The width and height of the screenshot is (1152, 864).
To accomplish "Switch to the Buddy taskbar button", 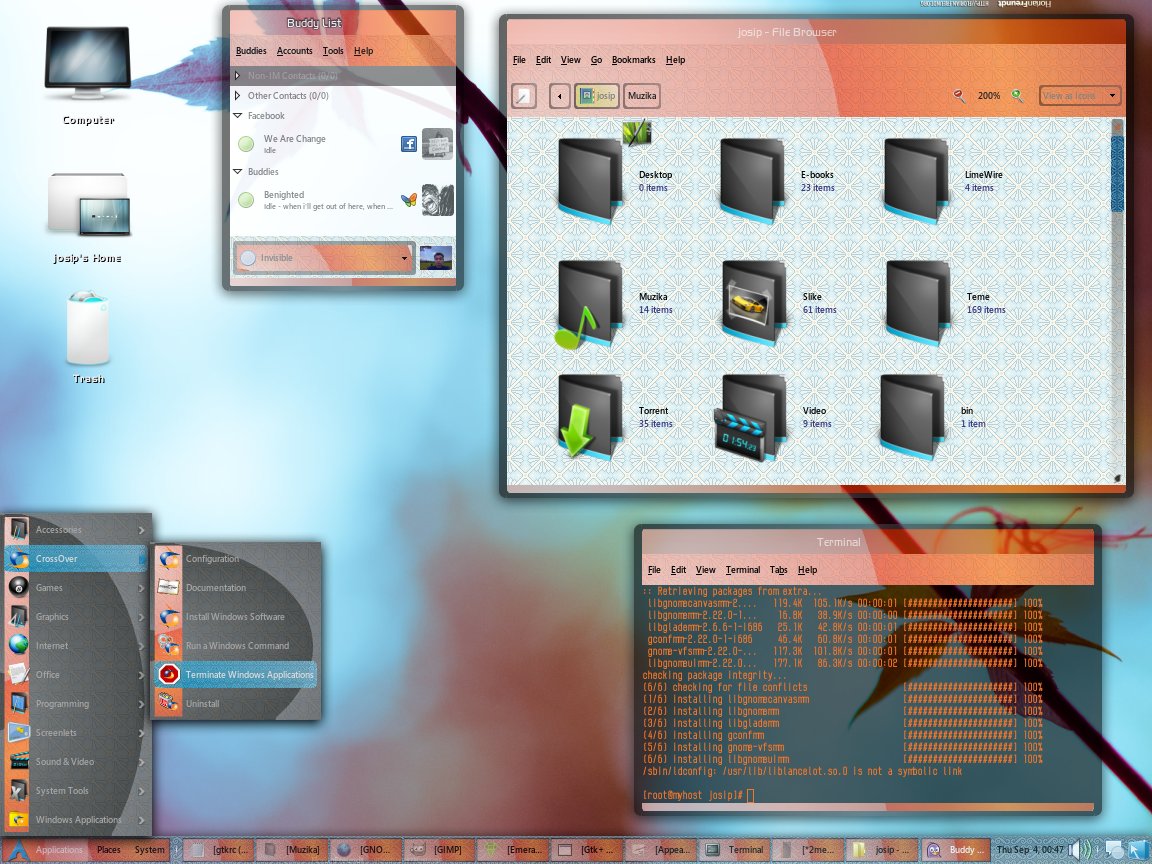I will 956,850.
